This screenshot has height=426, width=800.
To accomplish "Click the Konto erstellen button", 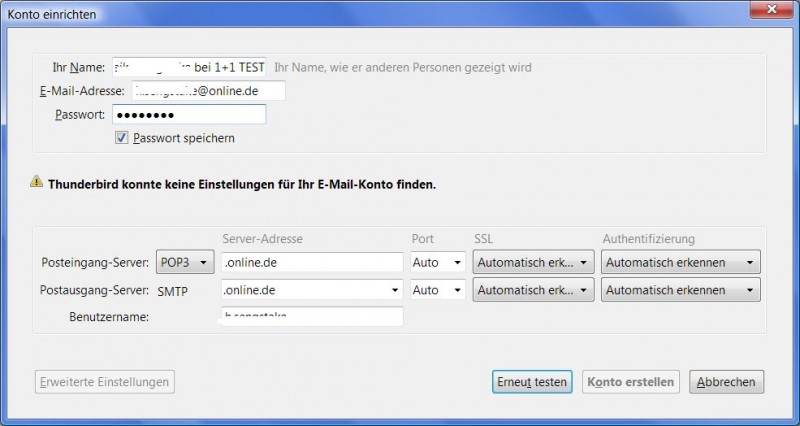I will (x=631, y=382).
